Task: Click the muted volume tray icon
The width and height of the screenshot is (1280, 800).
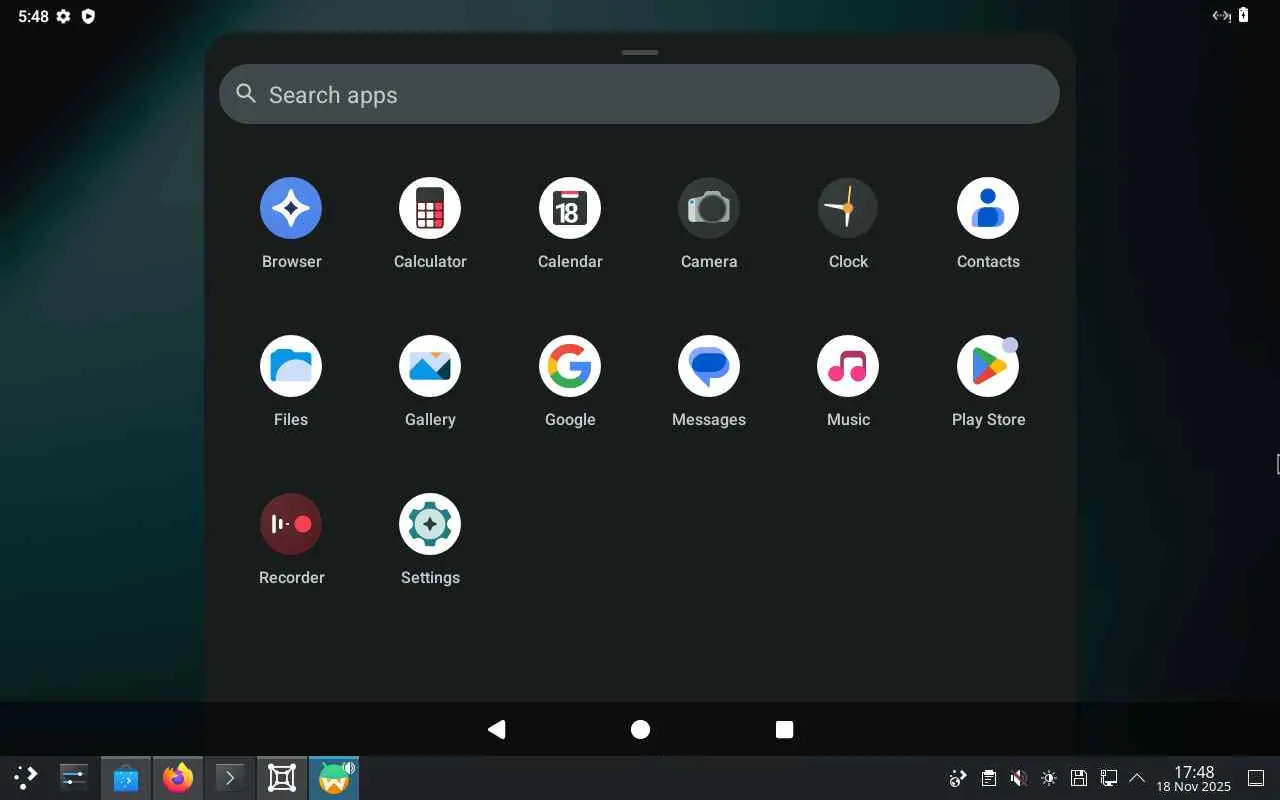Action: point(1018,778)
